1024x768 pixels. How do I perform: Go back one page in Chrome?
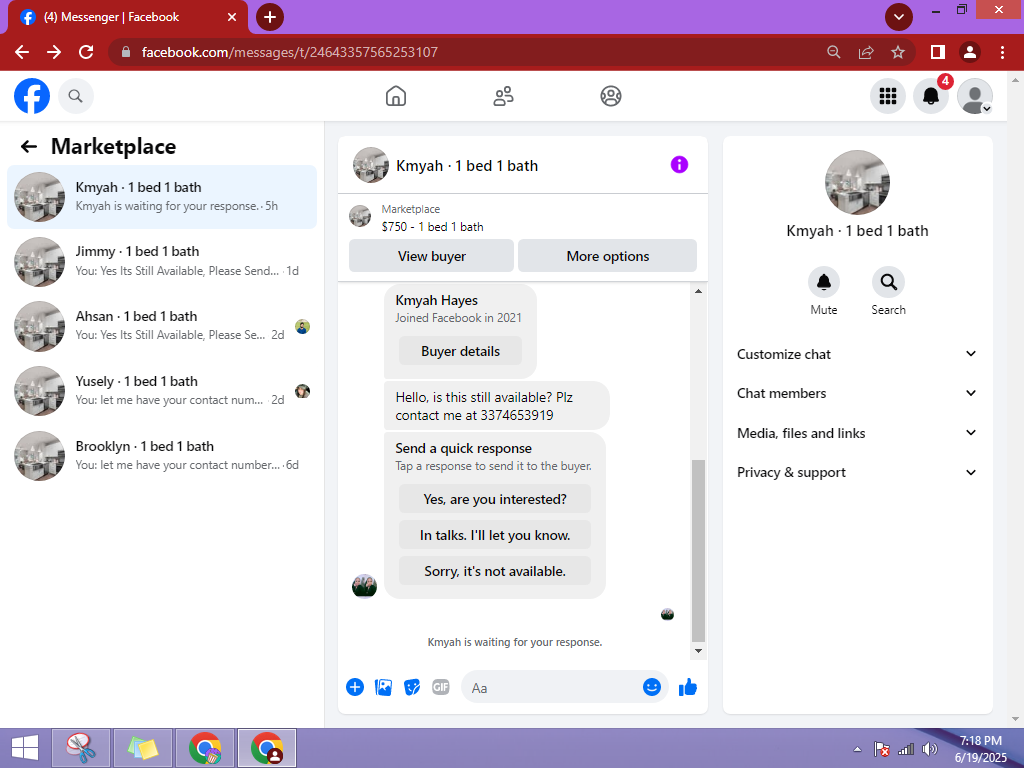(x=22, y=52)
